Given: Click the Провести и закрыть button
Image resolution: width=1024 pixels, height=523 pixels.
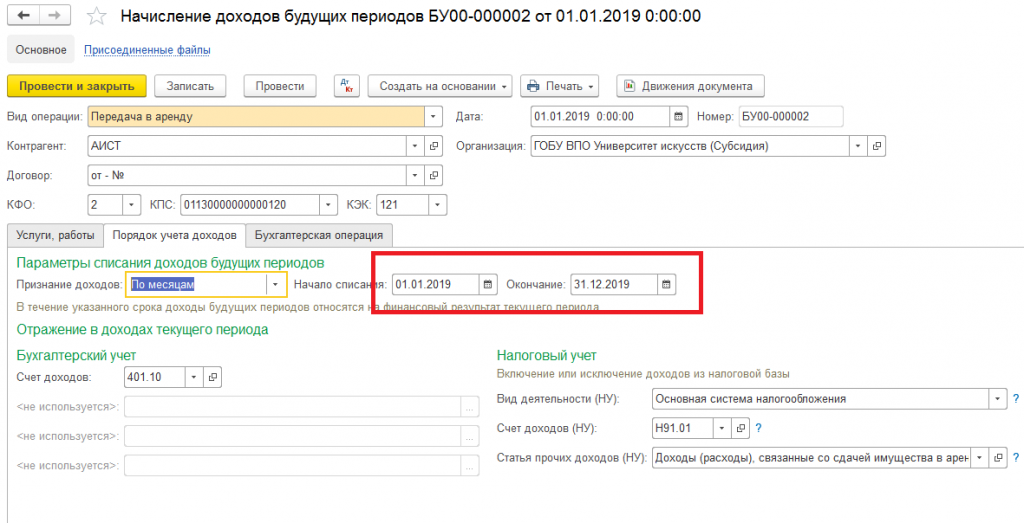Looking at the screenshot, I should [77, 86].
